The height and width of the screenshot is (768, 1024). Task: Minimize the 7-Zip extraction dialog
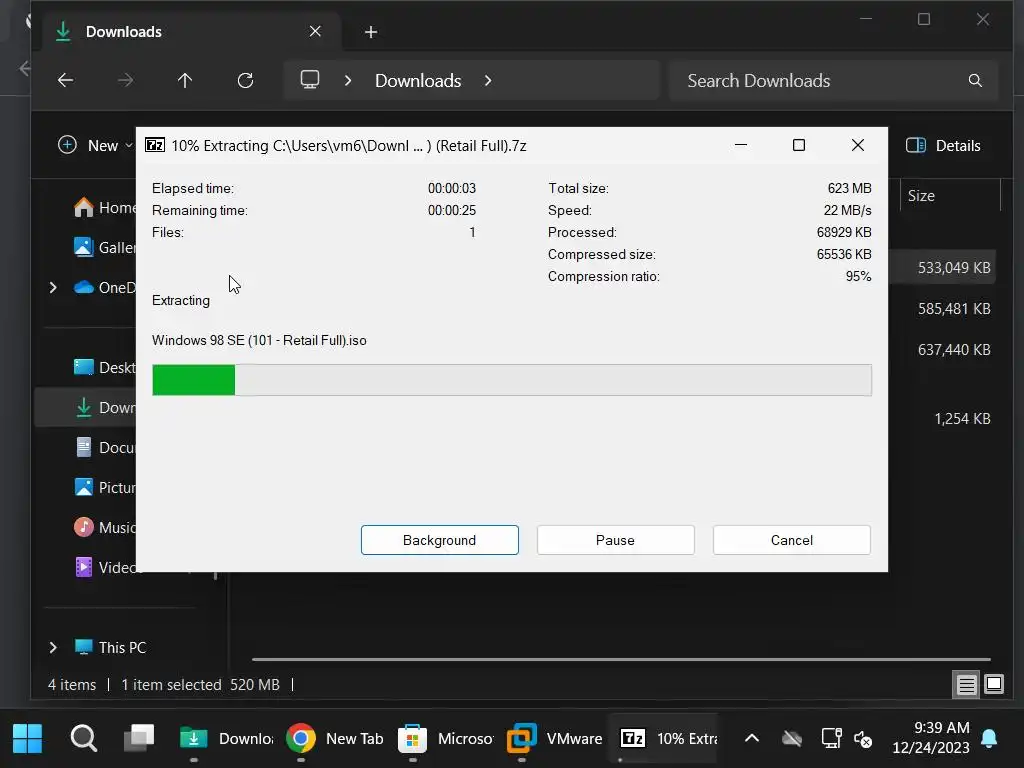(741, 145)
